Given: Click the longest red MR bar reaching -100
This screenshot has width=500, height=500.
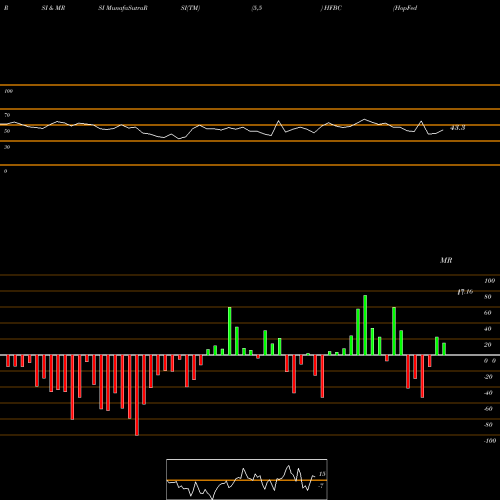Looking at the screenshot, I should 137,395.
